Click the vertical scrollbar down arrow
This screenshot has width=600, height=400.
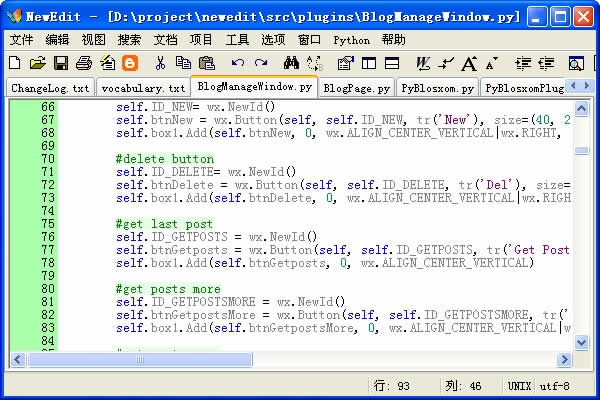click(x=581, y=342)
